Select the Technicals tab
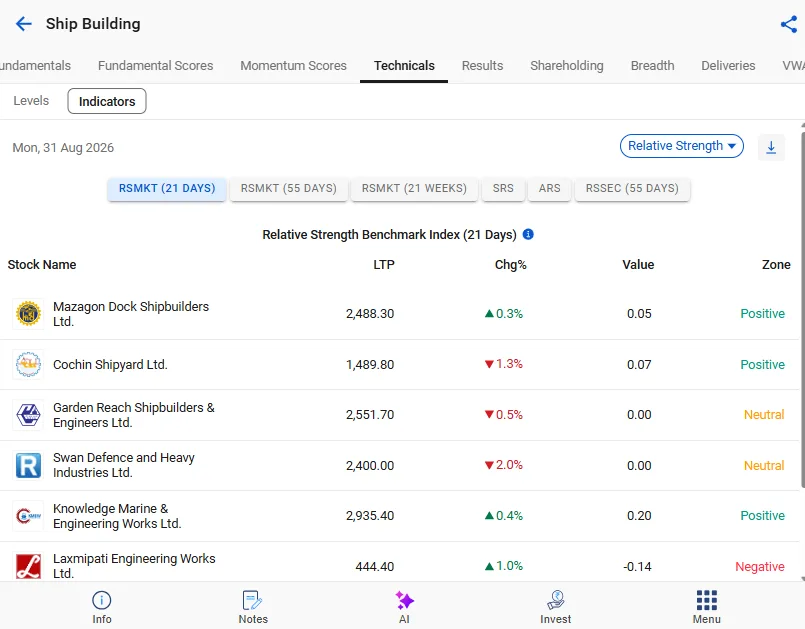 click(404, 66)
